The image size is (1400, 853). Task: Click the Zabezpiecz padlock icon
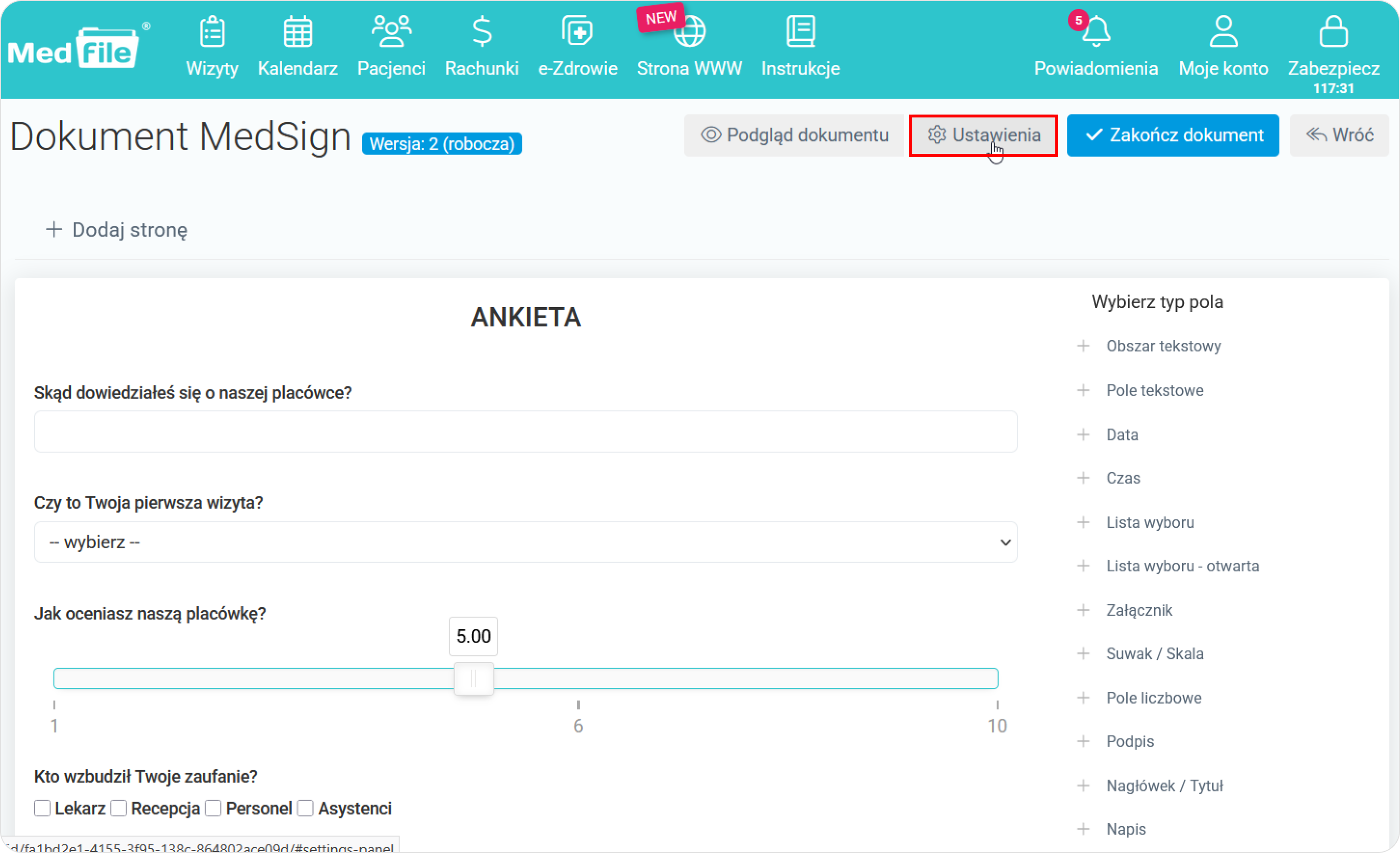pos(1333,31)
